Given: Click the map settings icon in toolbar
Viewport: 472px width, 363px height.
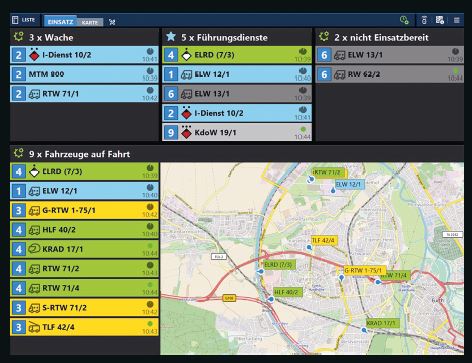Looking at the screenshot, I should point(440,20).
